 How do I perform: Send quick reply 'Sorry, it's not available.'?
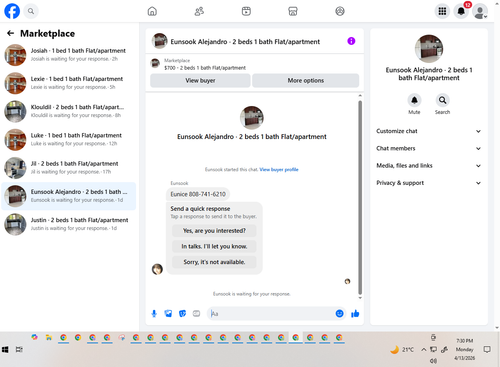click(x=214, y=262)
